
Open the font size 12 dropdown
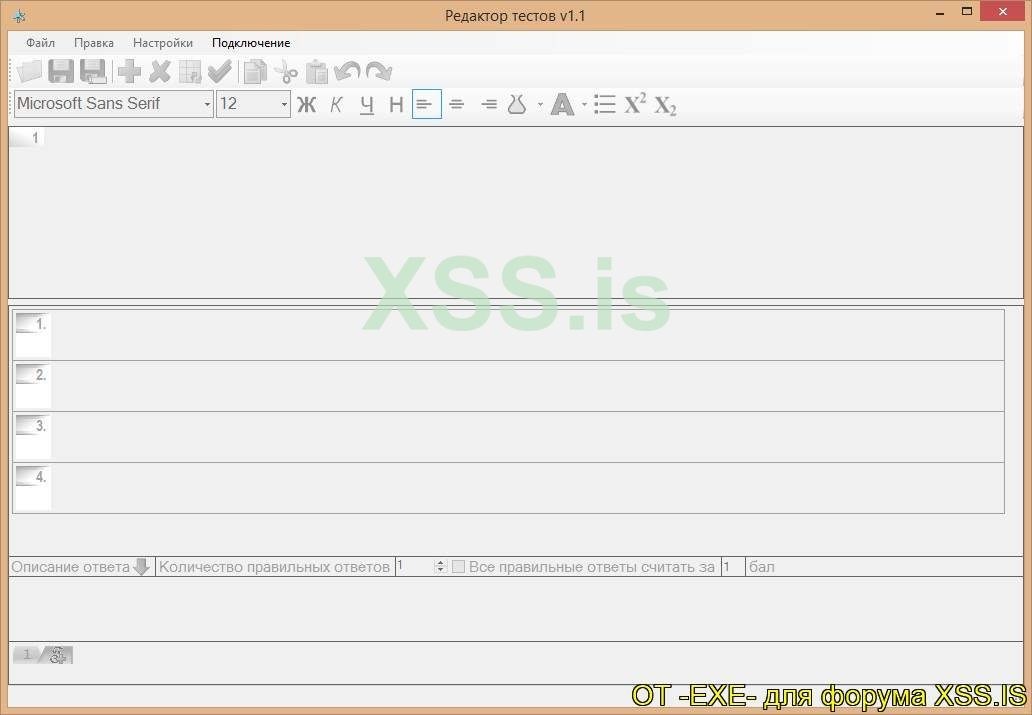coord(283,103)
